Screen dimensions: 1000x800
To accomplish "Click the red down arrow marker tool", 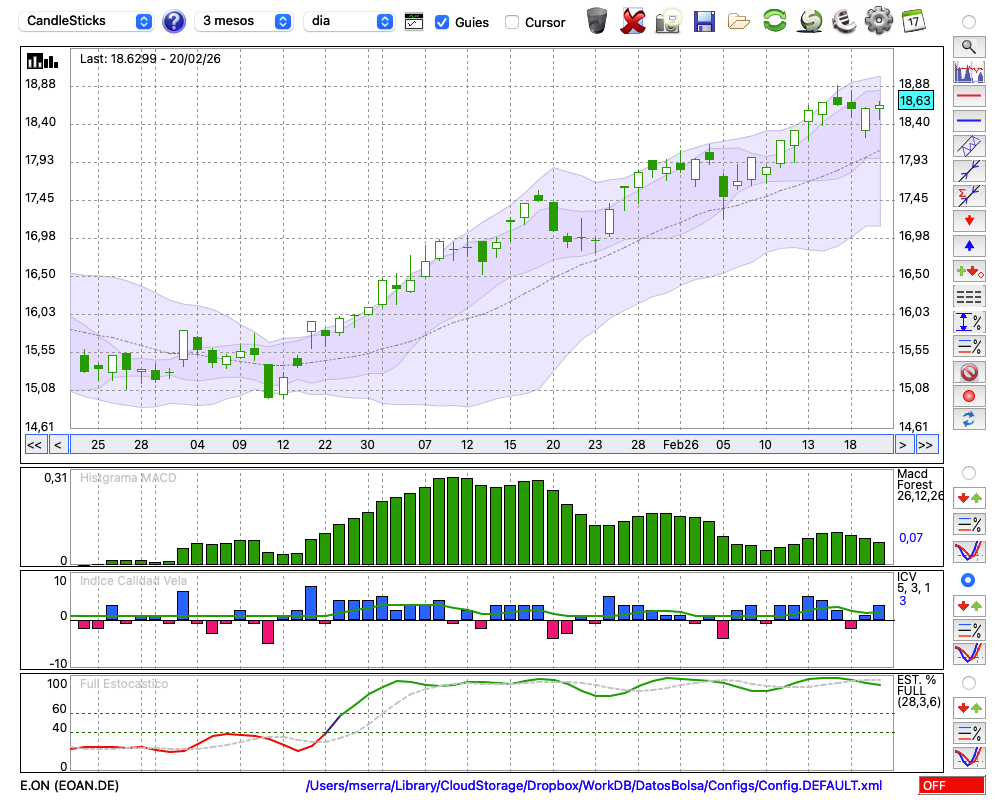I will [969, 221].
